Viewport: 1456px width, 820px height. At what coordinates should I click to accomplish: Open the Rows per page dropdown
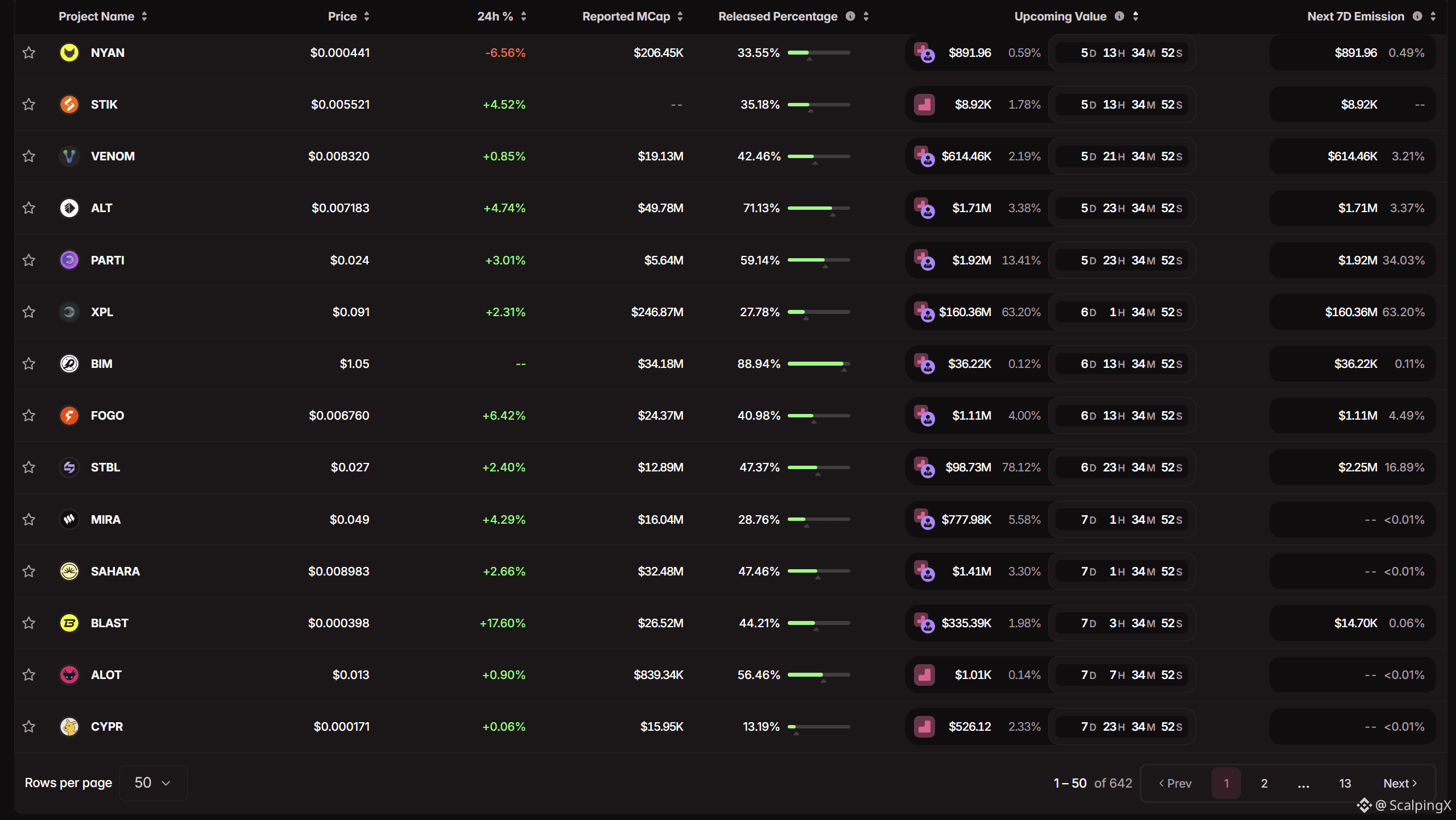(x=153, y=783)
